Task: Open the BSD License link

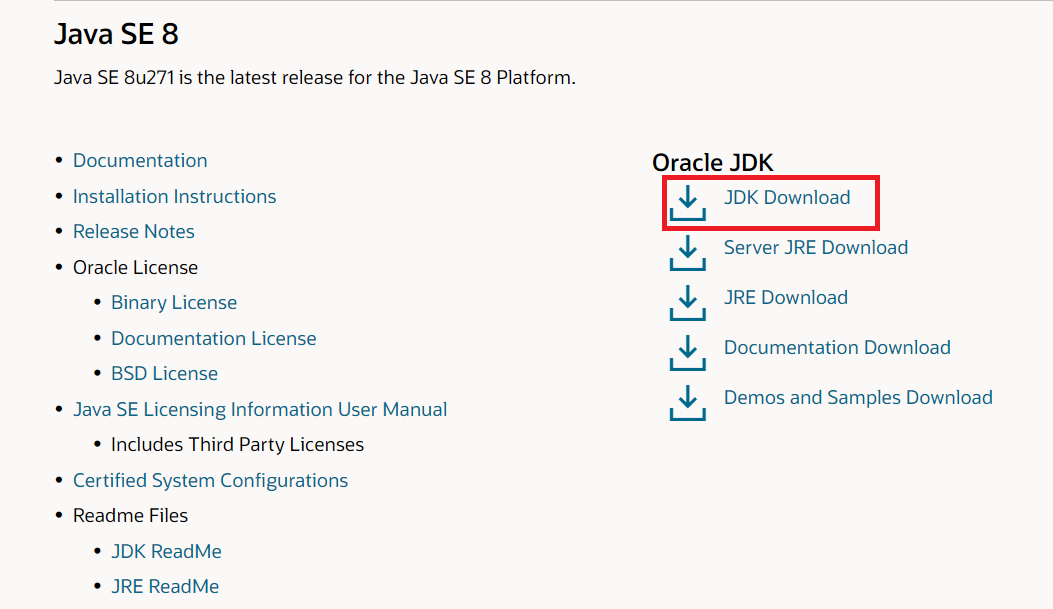Action: point(165,373)
